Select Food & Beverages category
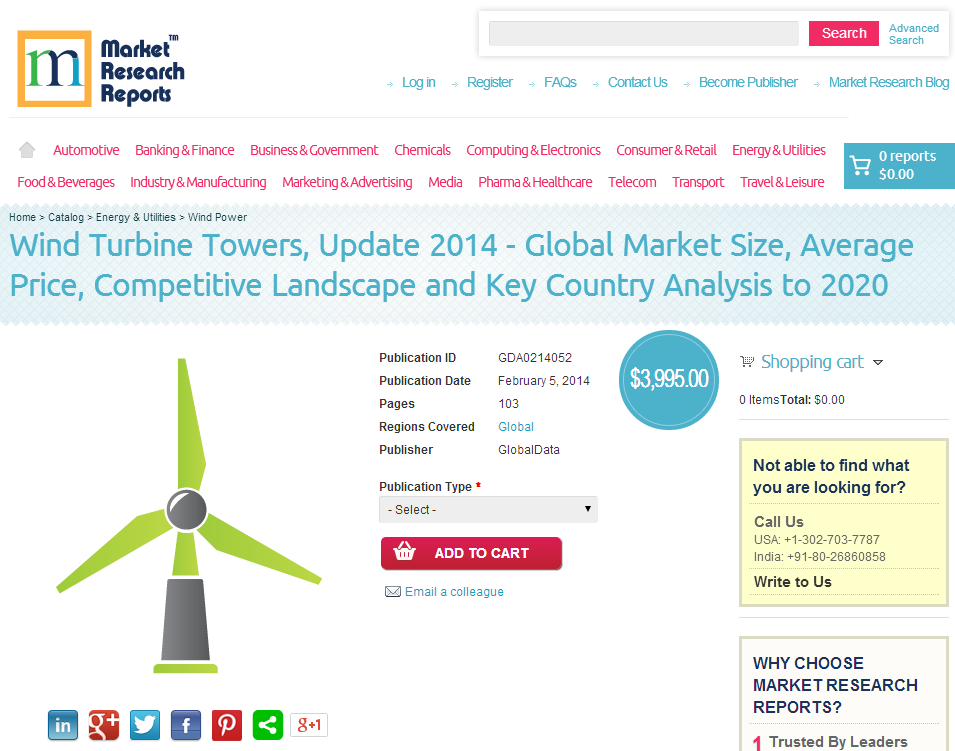955x751 pixels. [x=66, y=182]
